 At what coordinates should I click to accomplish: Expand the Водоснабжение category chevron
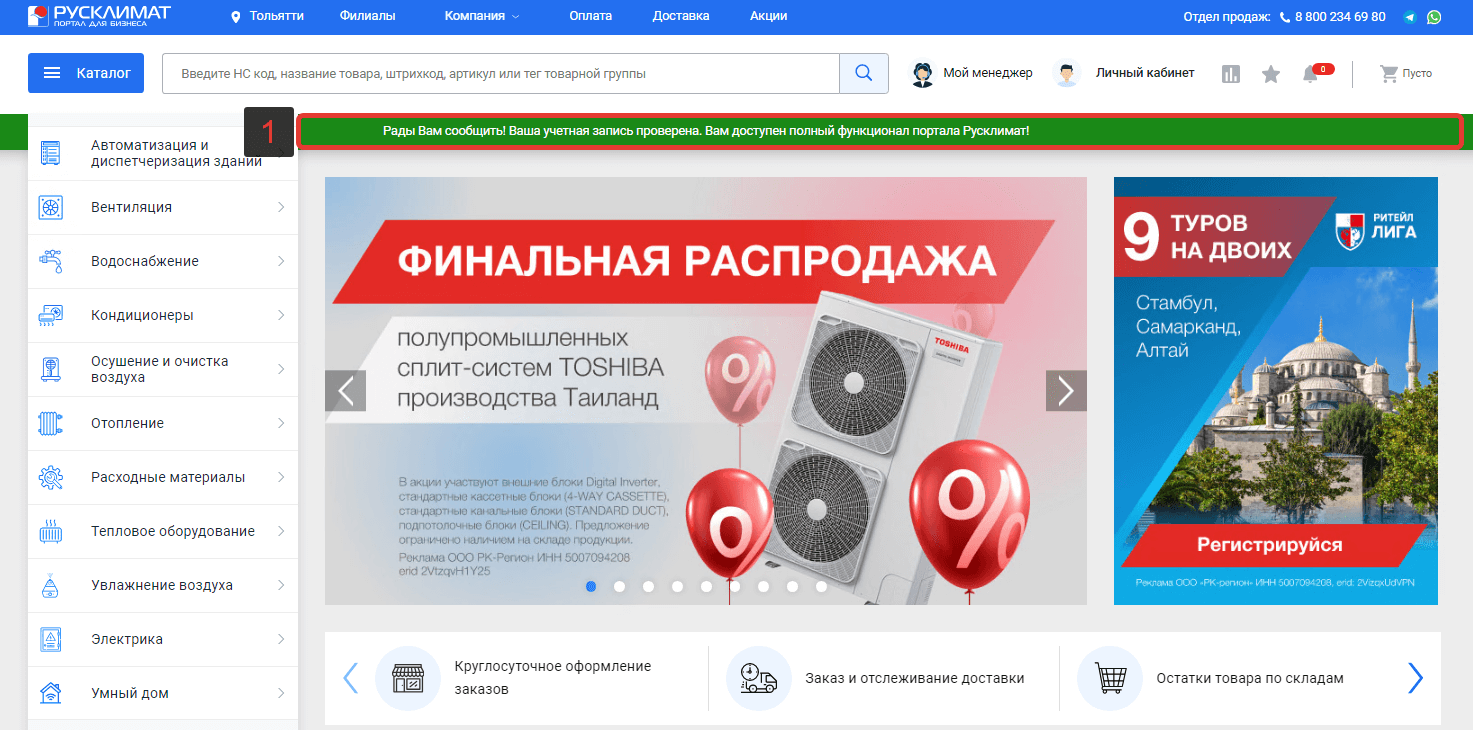tap(281, 261)
